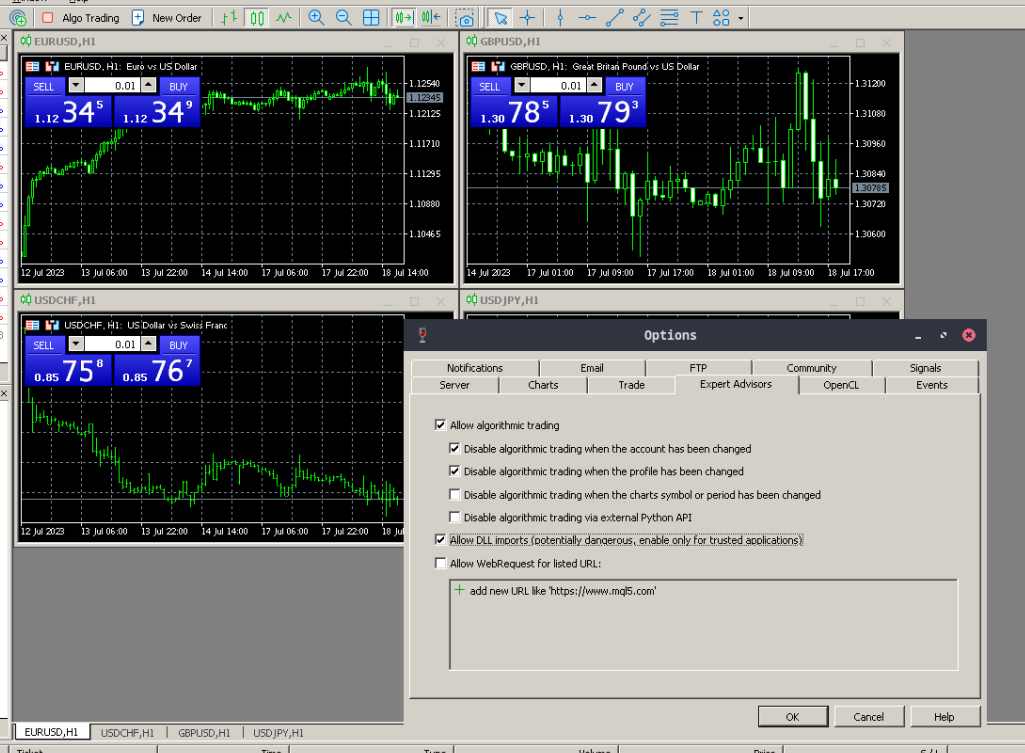Image resolution: width=1025 pixels, height=753 pixels.
Task: Click SELL on the EURUSD chart
Action: 44,86
